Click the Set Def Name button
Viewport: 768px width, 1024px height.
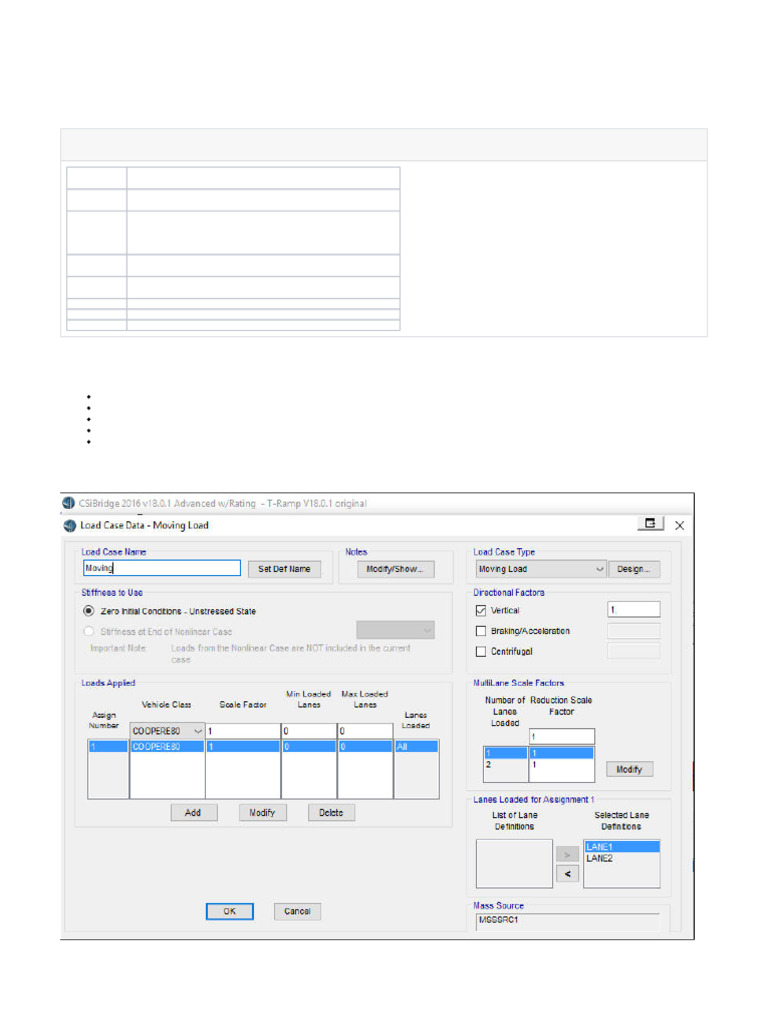click(284, 569)
